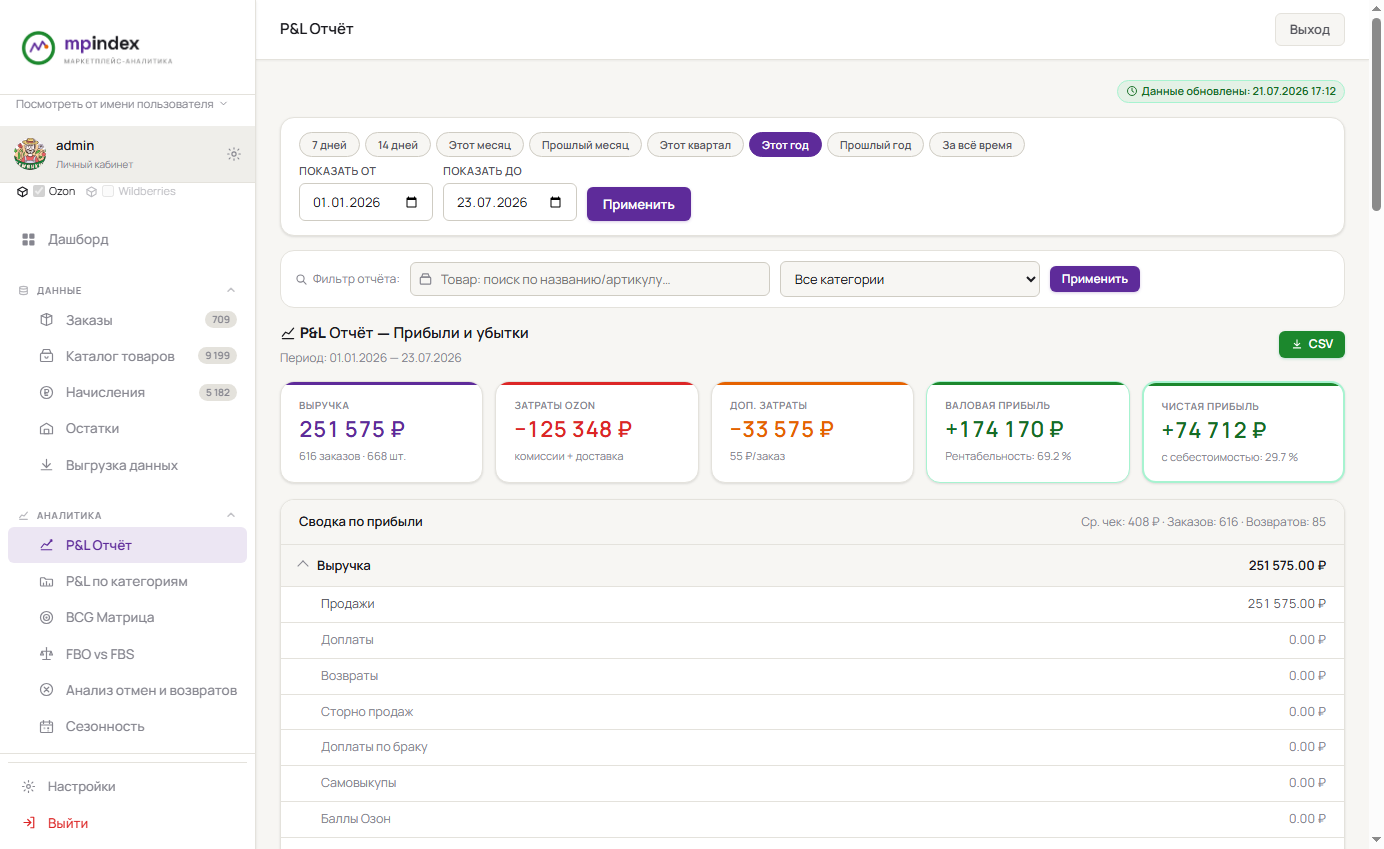Click the red Выйти exit icon

(28, 823)
